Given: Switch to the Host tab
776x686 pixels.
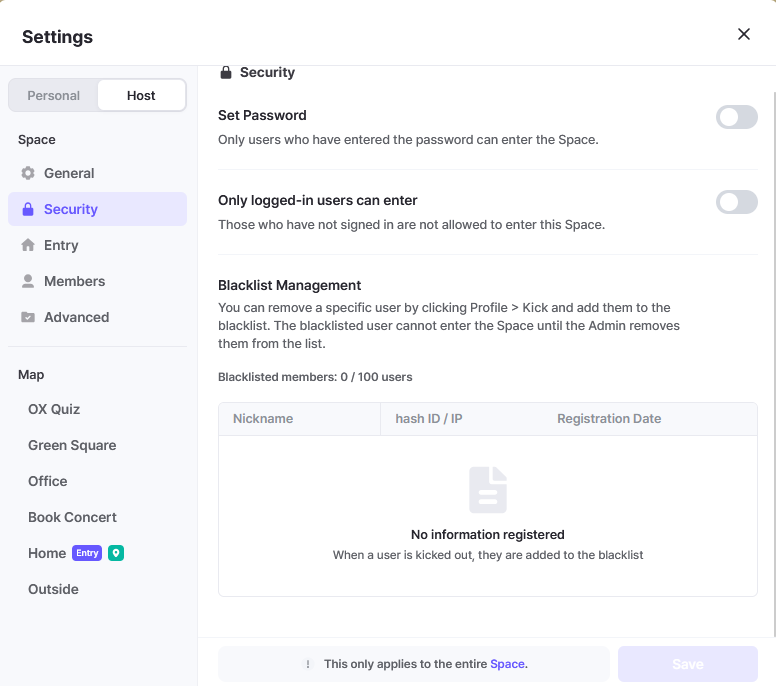Looking at the screenshot, I should tap(141, 95).
